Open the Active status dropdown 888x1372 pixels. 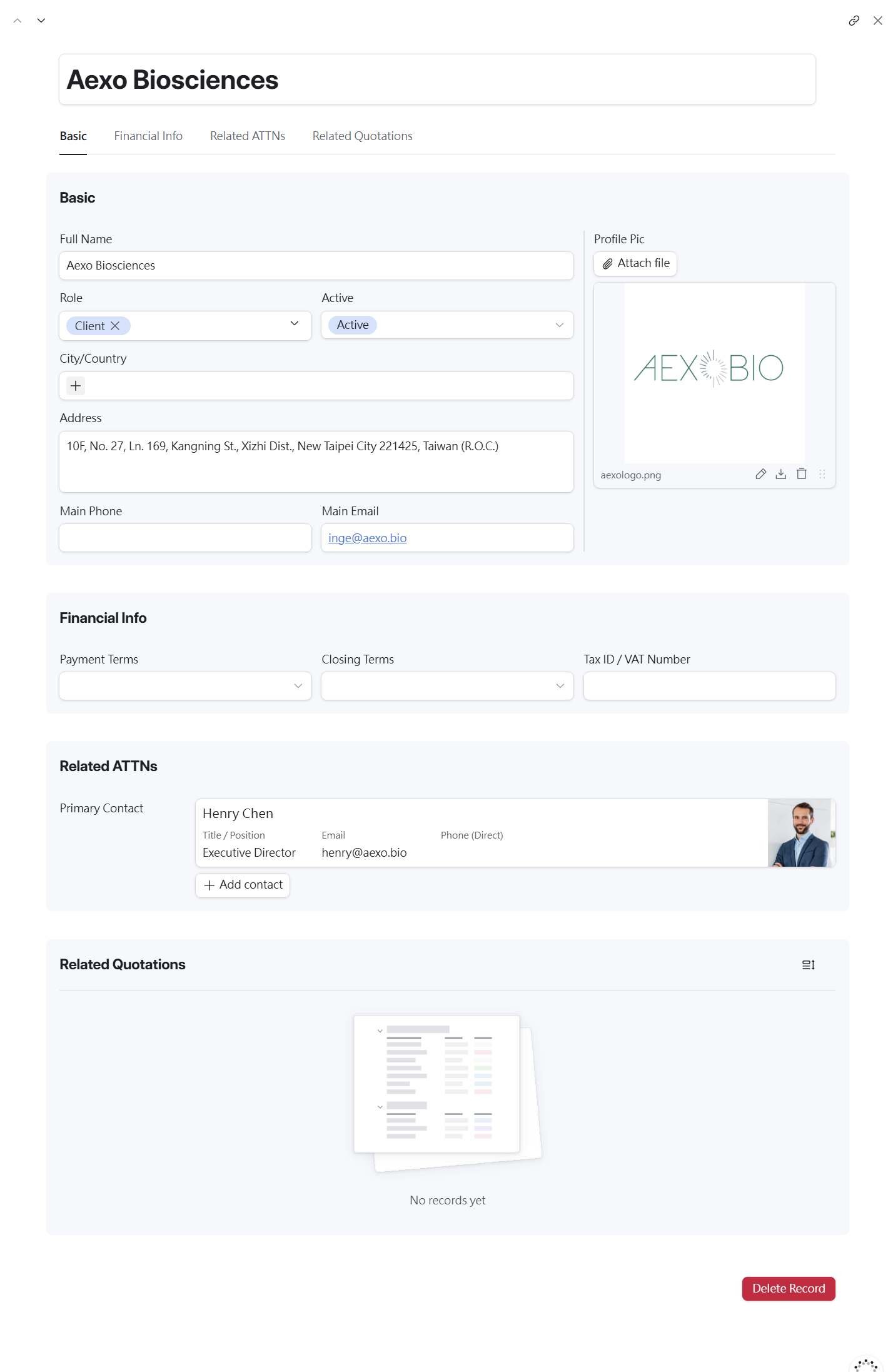coord(559,325)
